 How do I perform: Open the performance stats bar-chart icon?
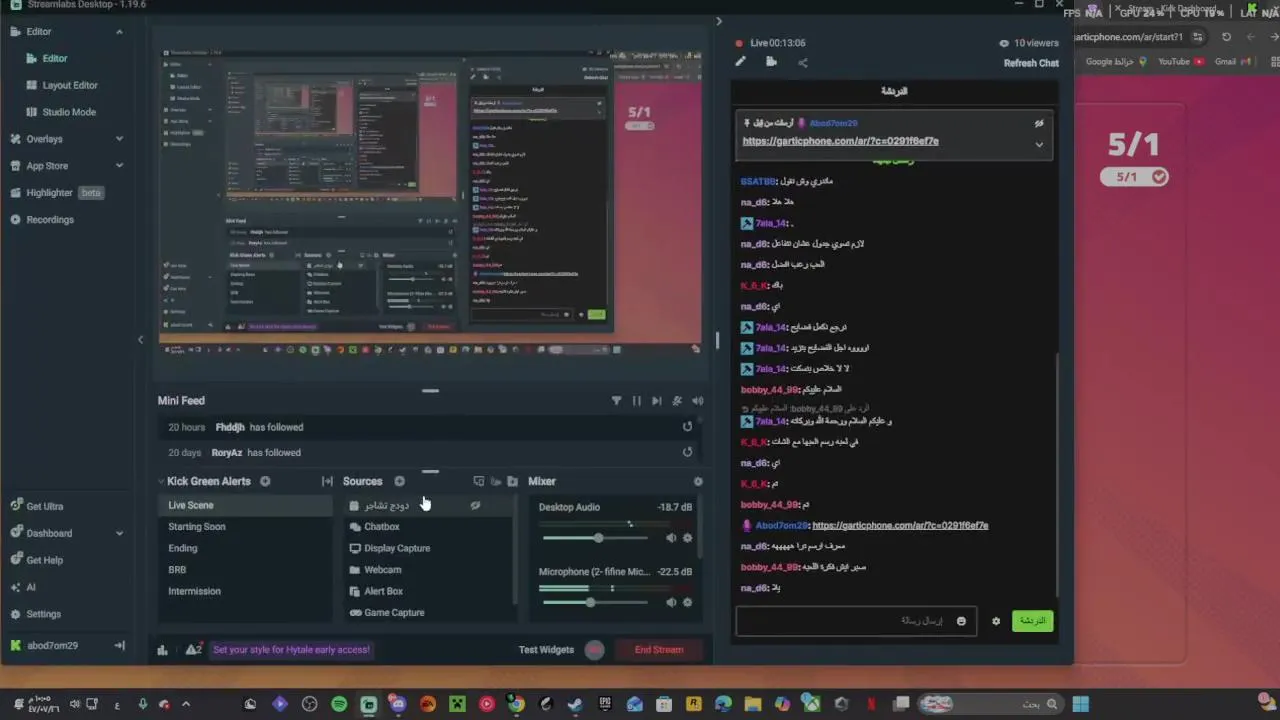162,650
